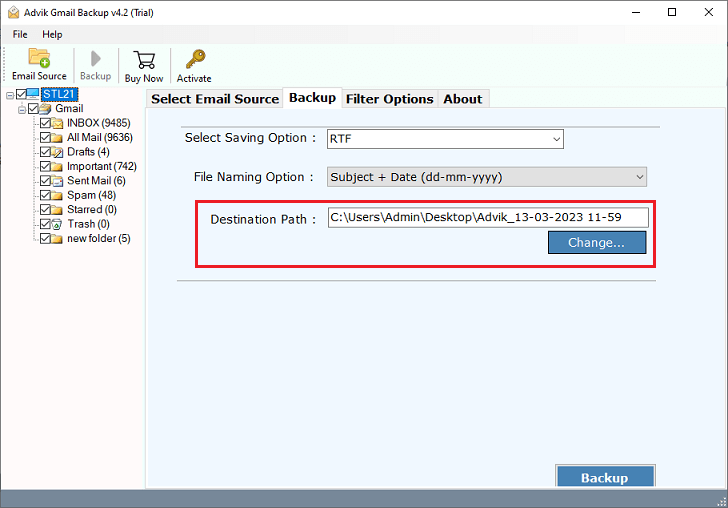
Task: Uncheck the STL21 root checkbox
Action: pos(21,94)
